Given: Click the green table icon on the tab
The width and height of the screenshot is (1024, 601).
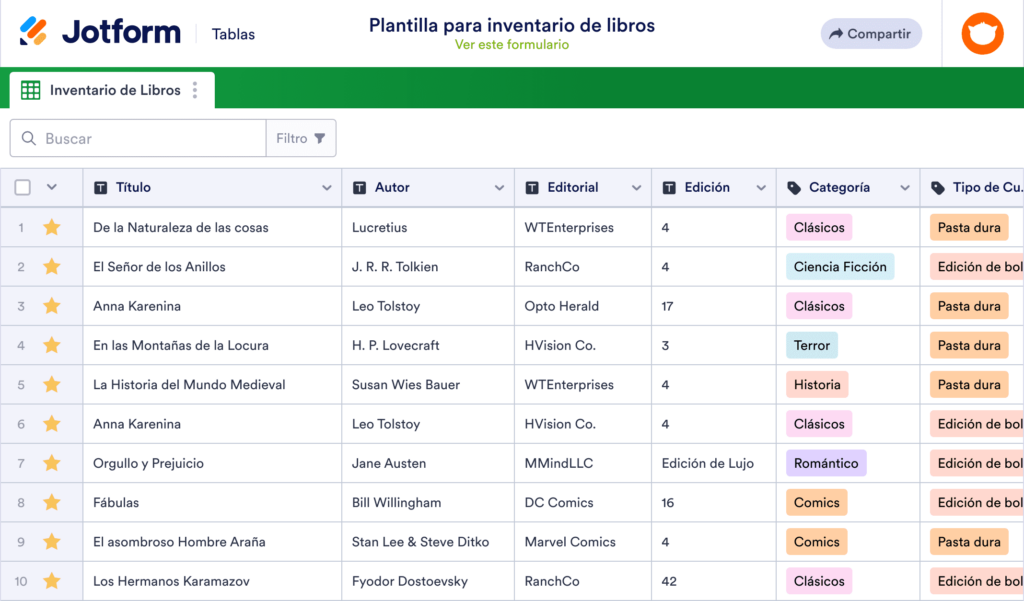Looking at the screenshot, I should coord(31,90).
